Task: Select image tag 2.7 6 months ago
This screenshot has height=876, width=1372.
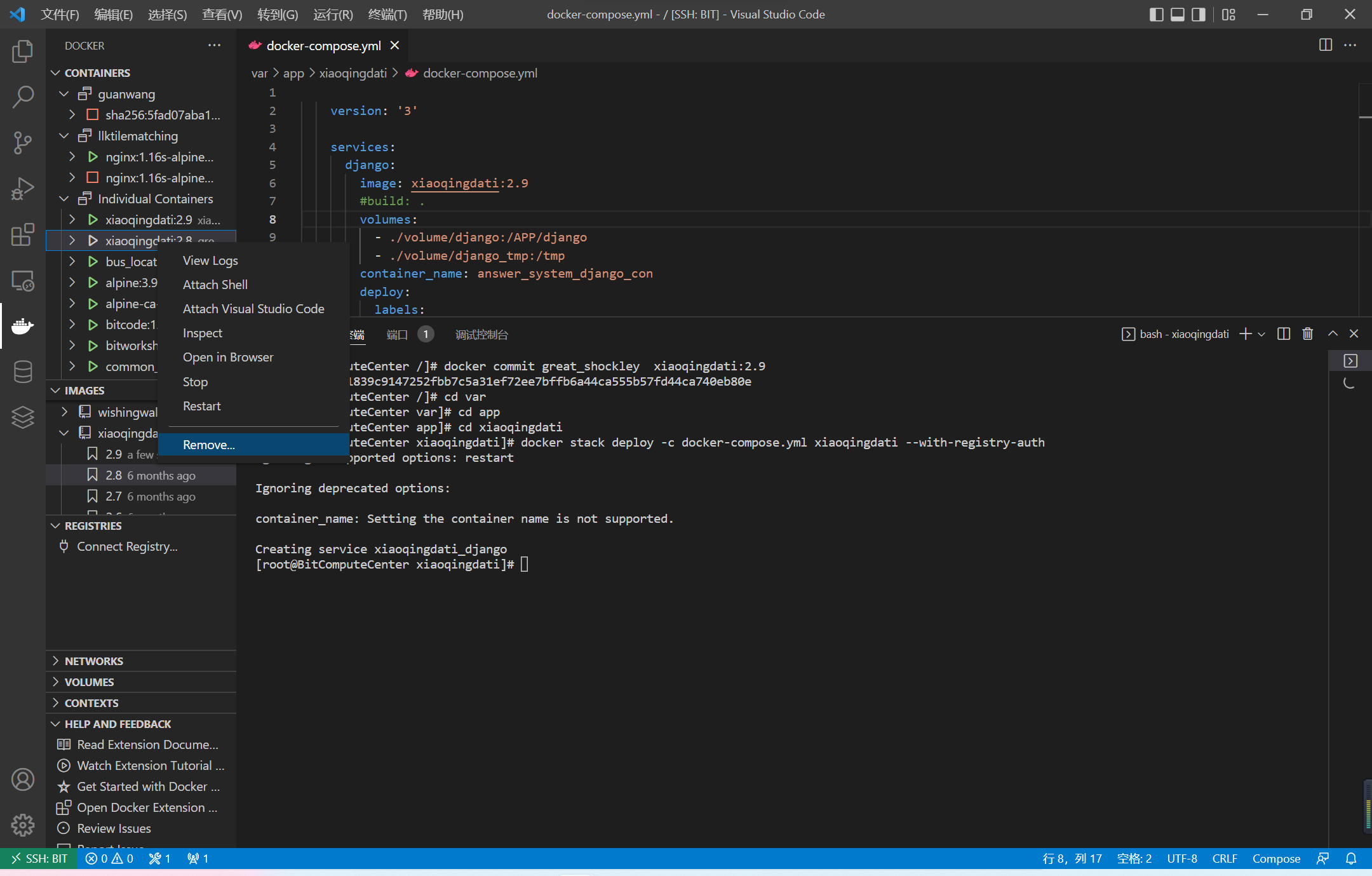Action: 141,496
